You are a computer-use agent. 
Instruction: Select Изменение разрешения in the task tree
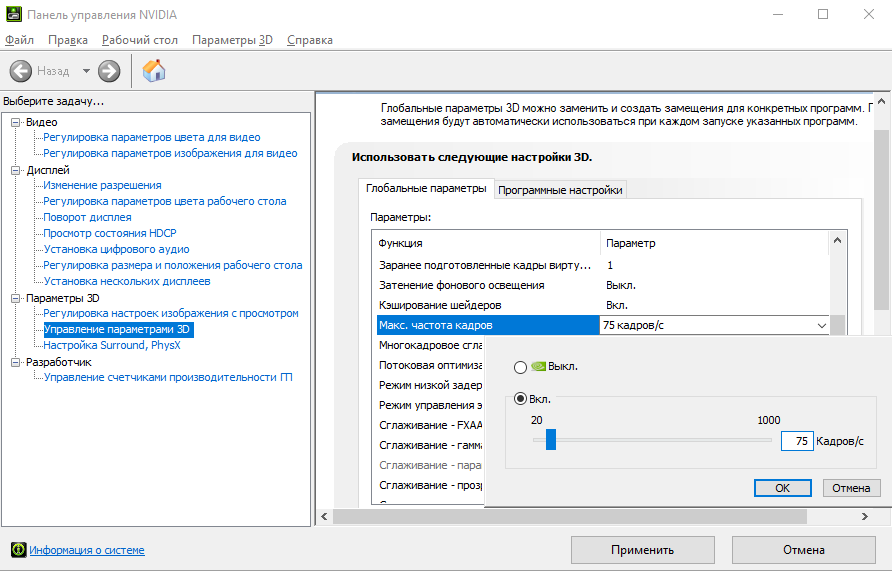pos(102,185)
